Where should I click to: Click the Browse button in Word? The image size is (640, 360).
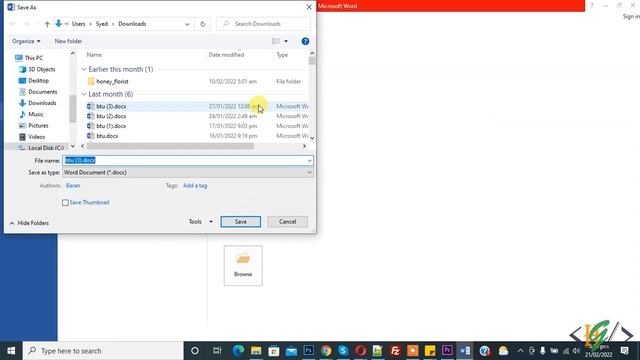(243, 266)
